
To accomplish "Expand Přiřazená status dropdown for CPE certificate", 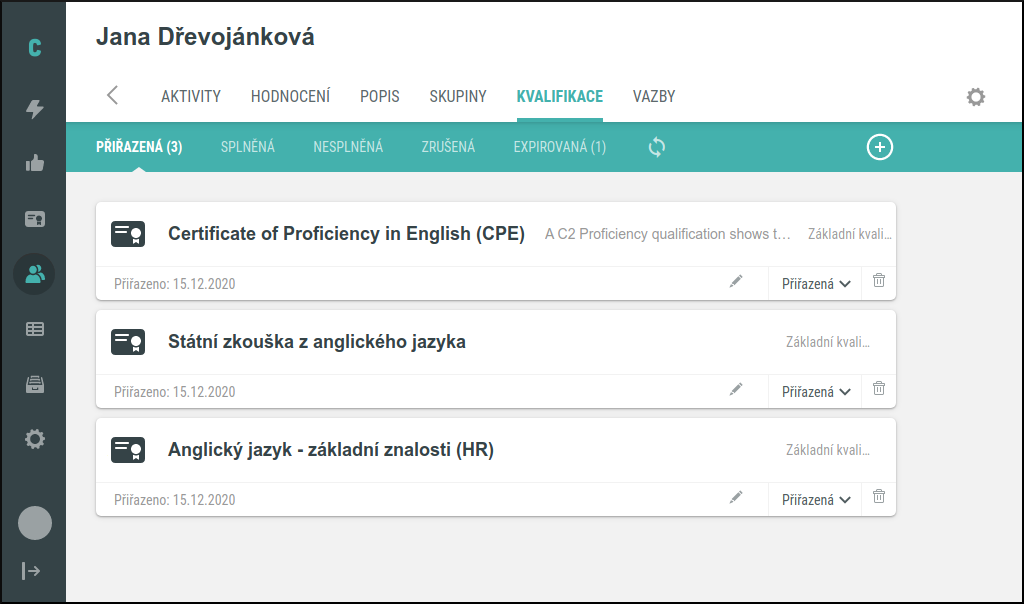I will tap(815, 284).
